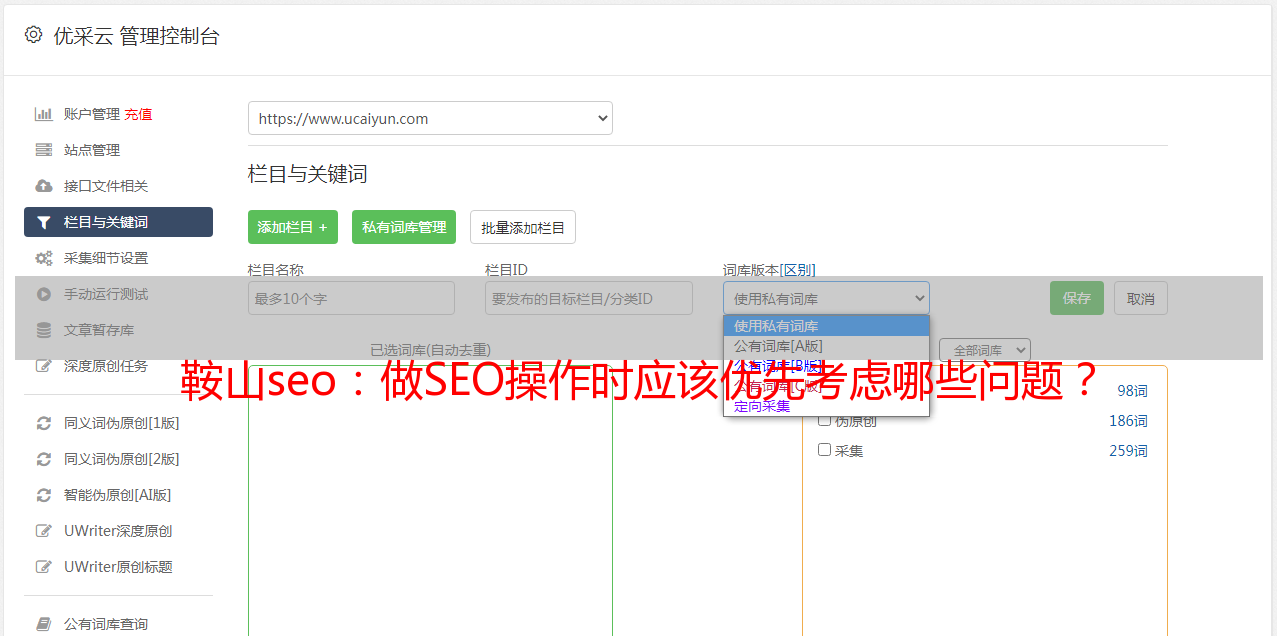
Task: Click the refresh icon for 同义词伪原创[2版]
Action: [44, 459]
